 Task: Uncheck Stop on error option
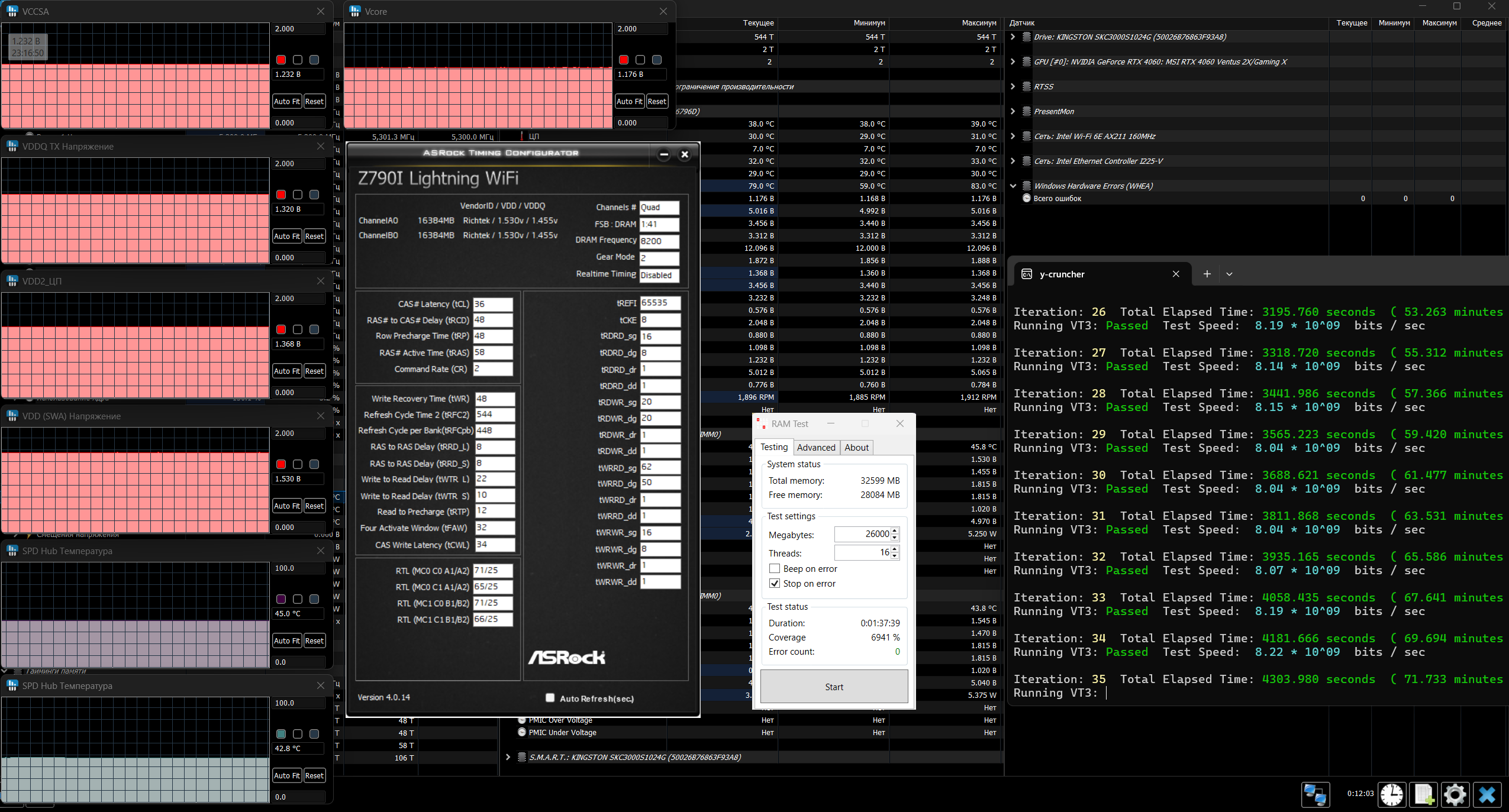tap(774, 583)
